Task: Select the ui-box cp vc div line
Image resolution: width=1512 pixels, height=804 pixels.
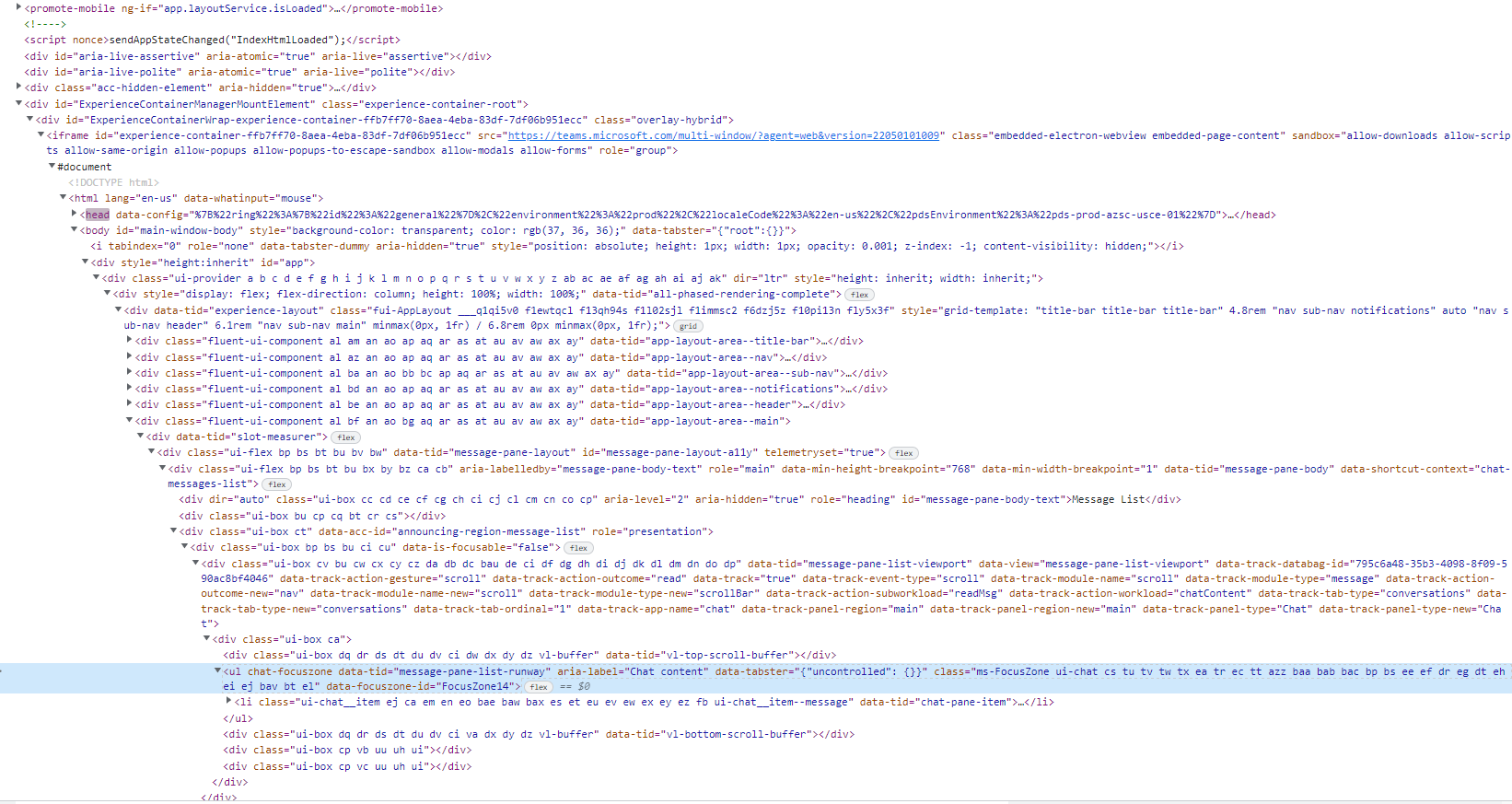Action: pyautogui.click(x=347, y=766)
